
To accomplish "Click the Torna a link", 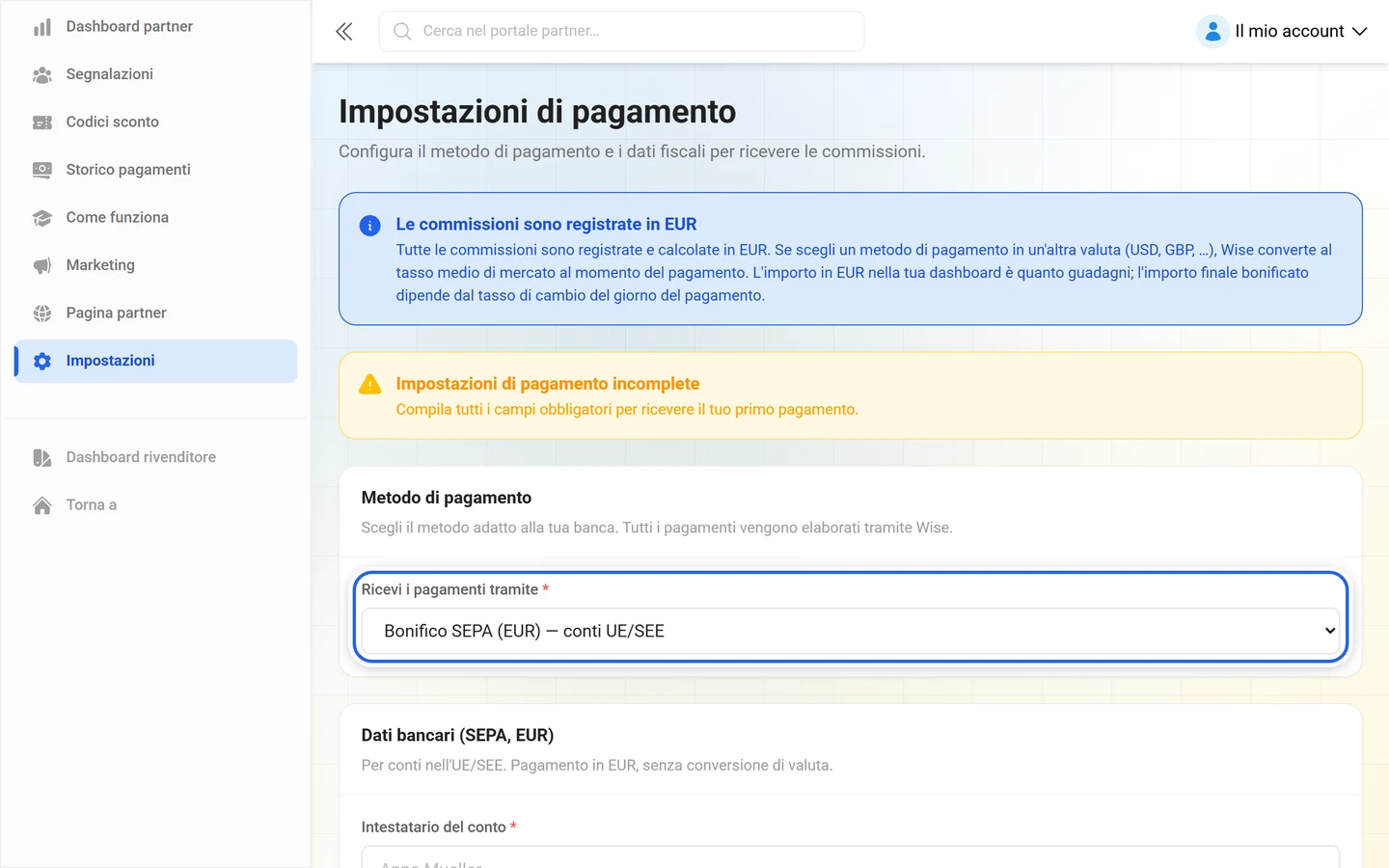I will click(x=156, y=505).
